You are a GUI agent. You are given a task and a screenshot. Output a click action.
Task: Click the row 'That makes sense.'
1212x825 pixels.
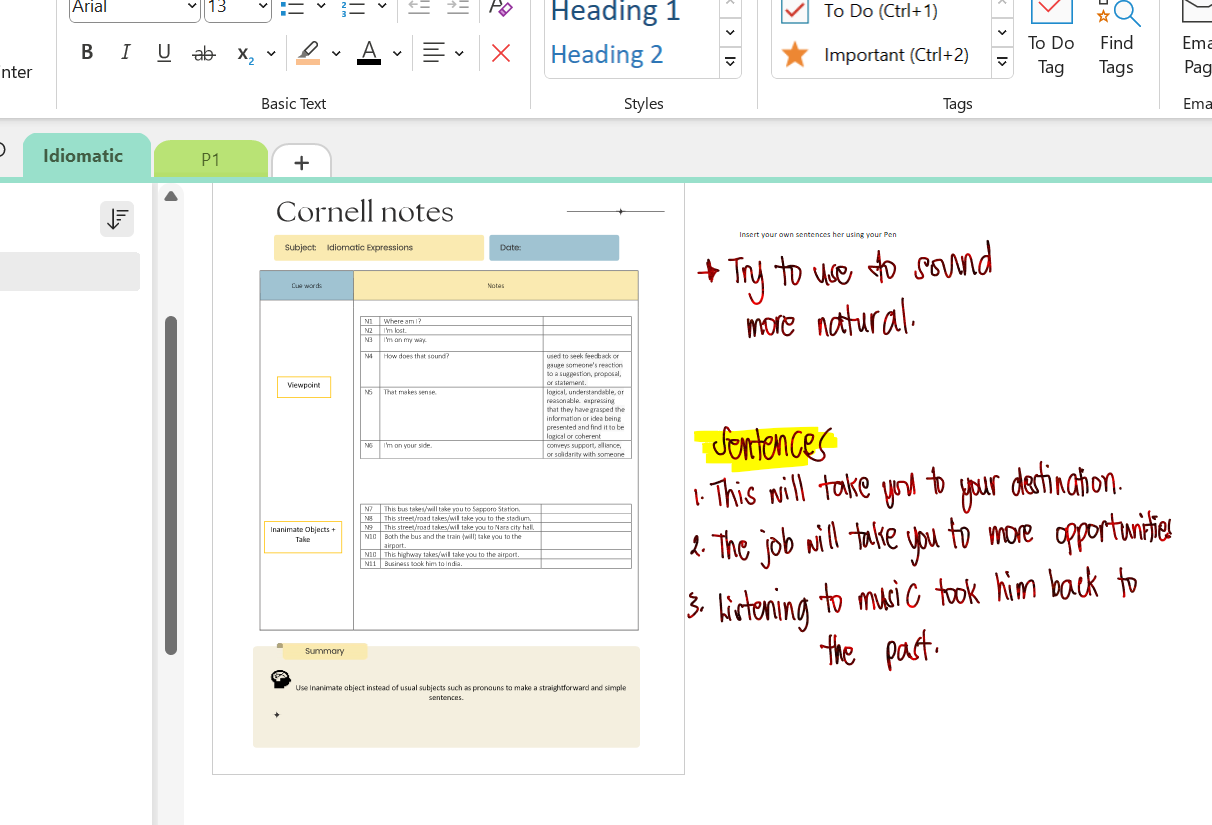(496, 414)
